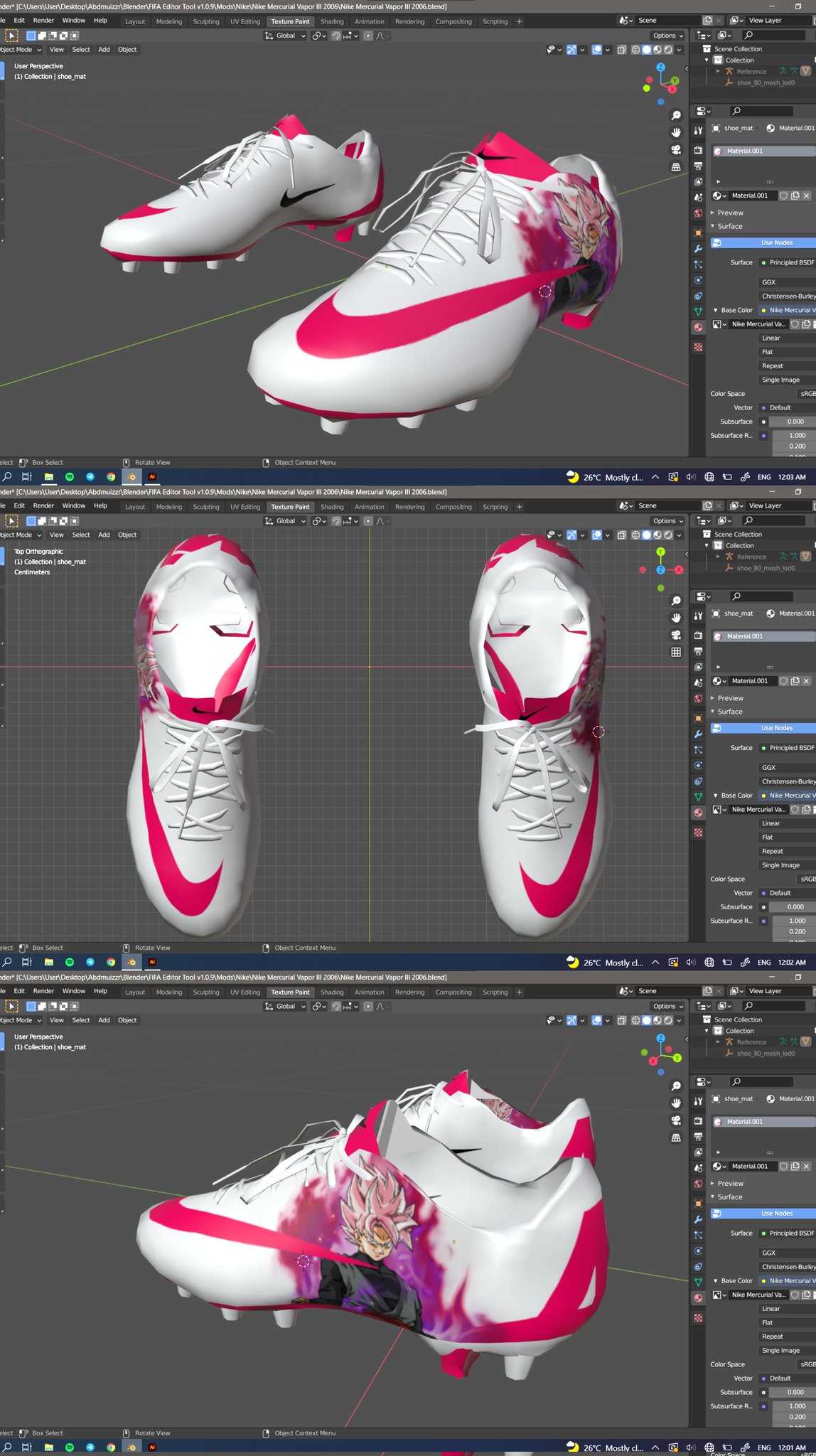The height and width of the screenshot is (1456, 816).
Task: Open viewport Add menu in 12:01 AM window
Action: (104, 1020)
